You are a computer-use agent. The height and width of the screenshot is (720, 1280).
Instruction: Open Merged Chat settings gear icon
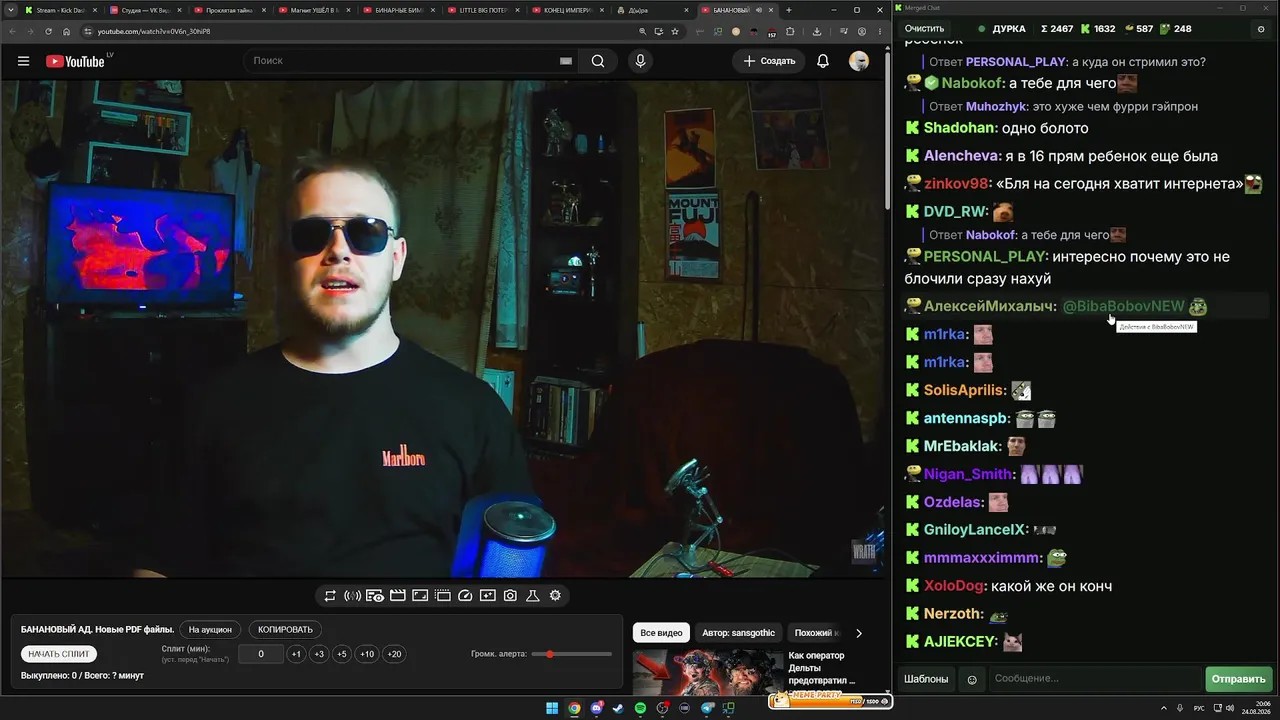[x=1260, y=29]
